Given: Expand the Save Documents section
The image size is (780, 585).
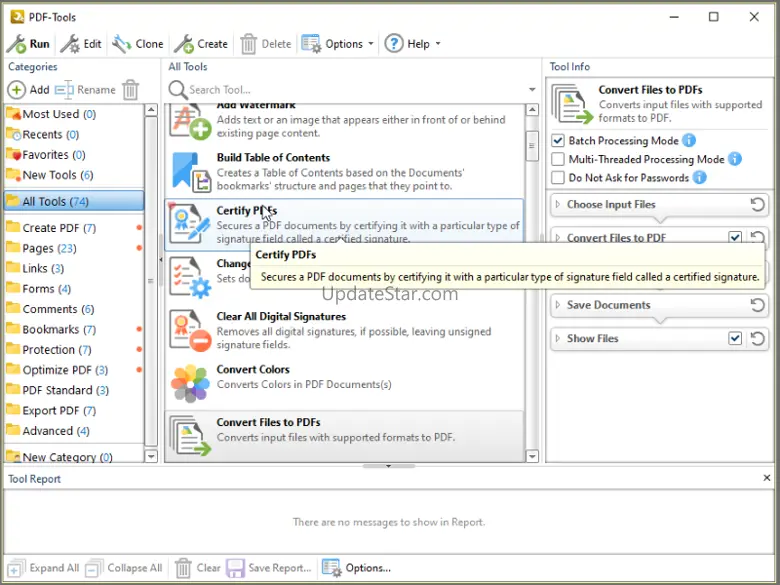Looking at the screenshot, I should click(x=608, y=305).
